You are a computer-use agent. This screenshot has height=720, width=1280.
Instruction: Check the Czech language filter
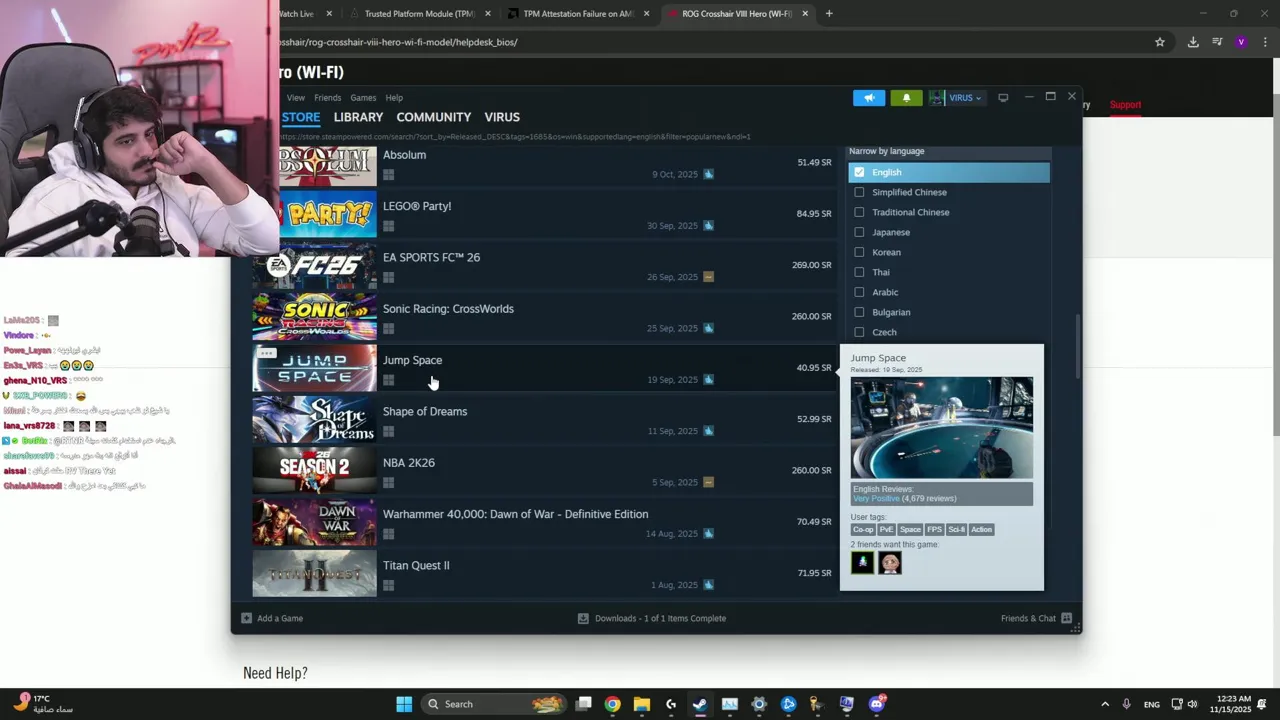point(859,332)
